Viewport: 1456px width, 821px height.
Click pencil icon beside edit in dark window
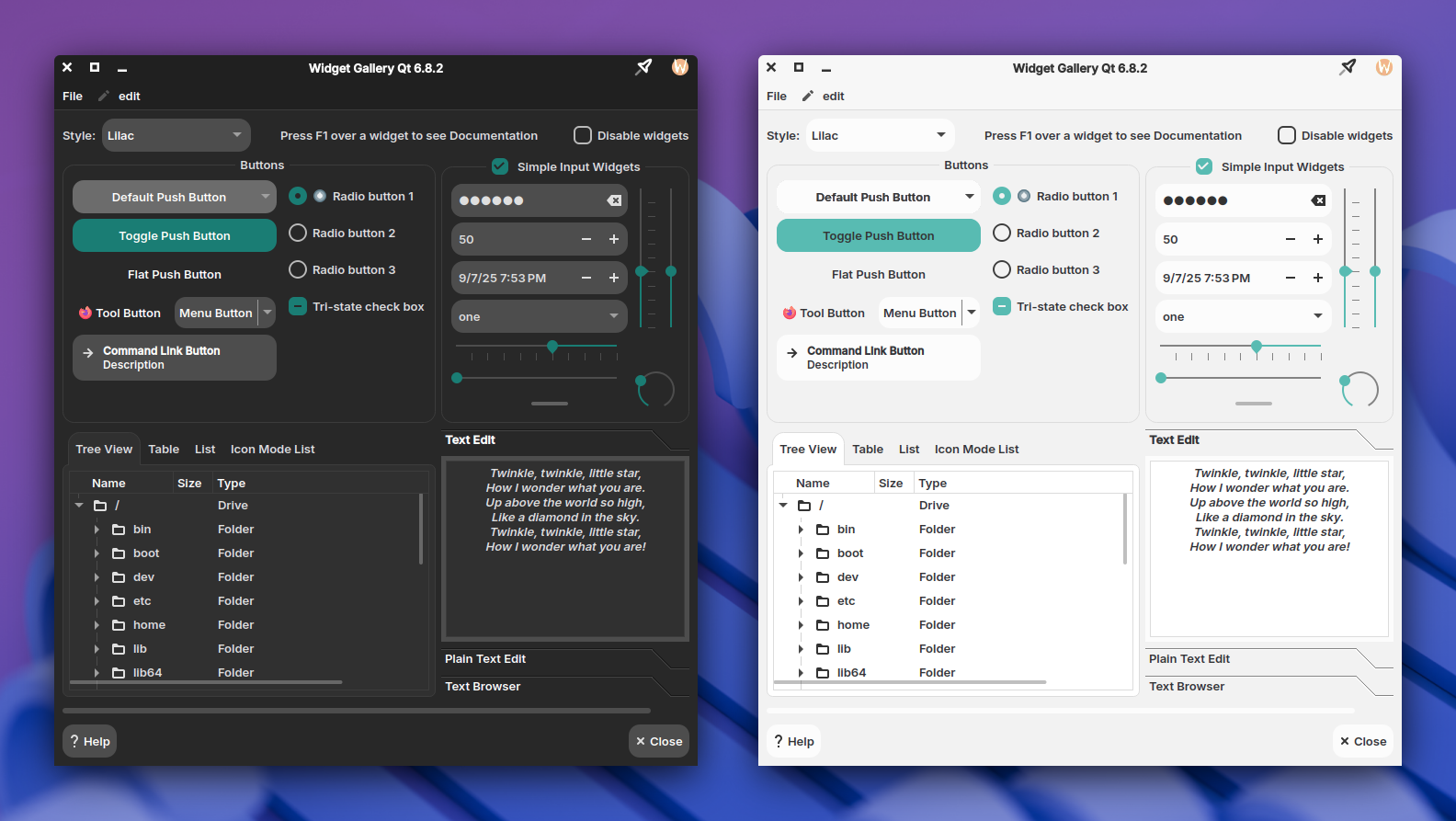[104, 96]
